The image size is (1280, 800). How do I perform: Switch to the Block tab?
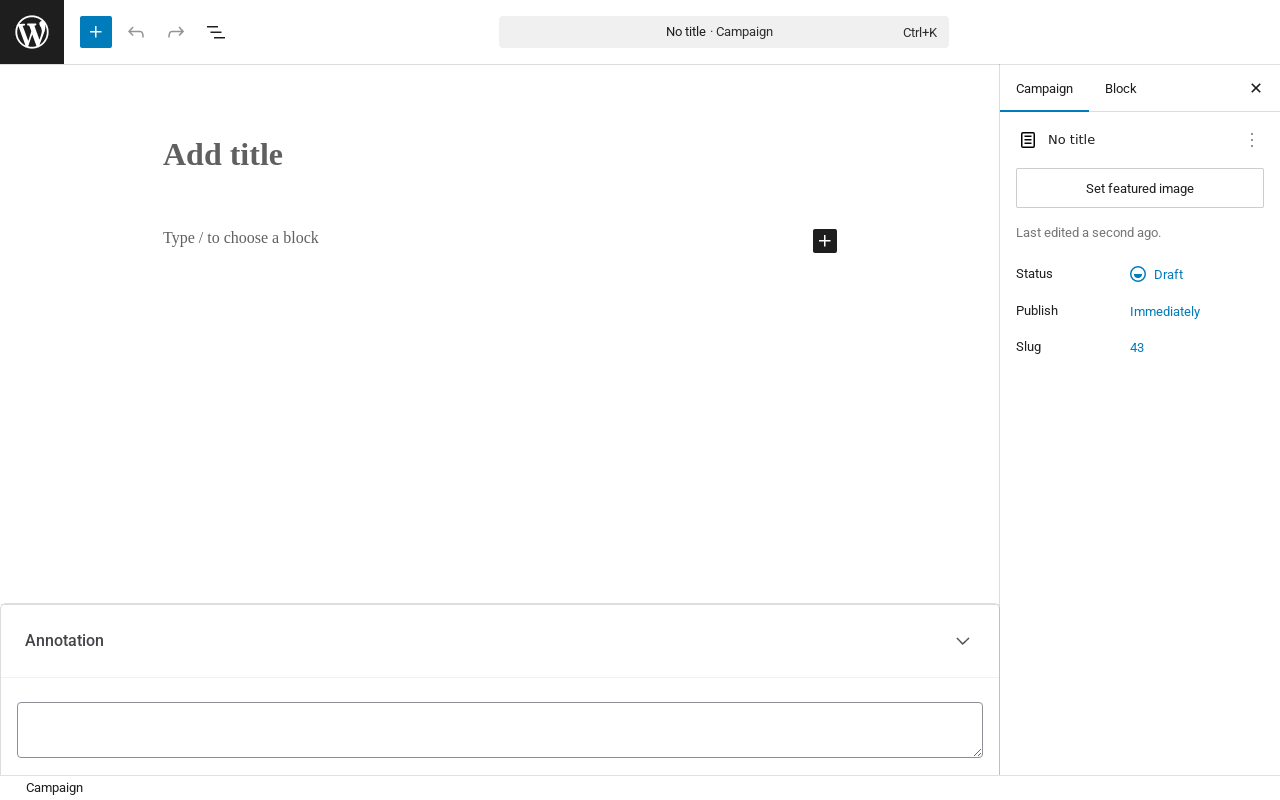(1121, 88)
